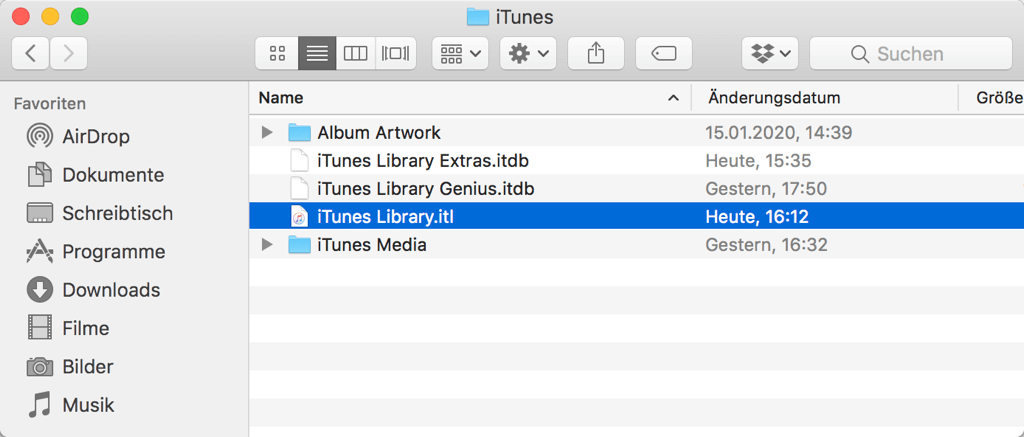The image size is (1024, 437).
Task: Select the Album Artwork folder icon
Action: click(299, 133)
